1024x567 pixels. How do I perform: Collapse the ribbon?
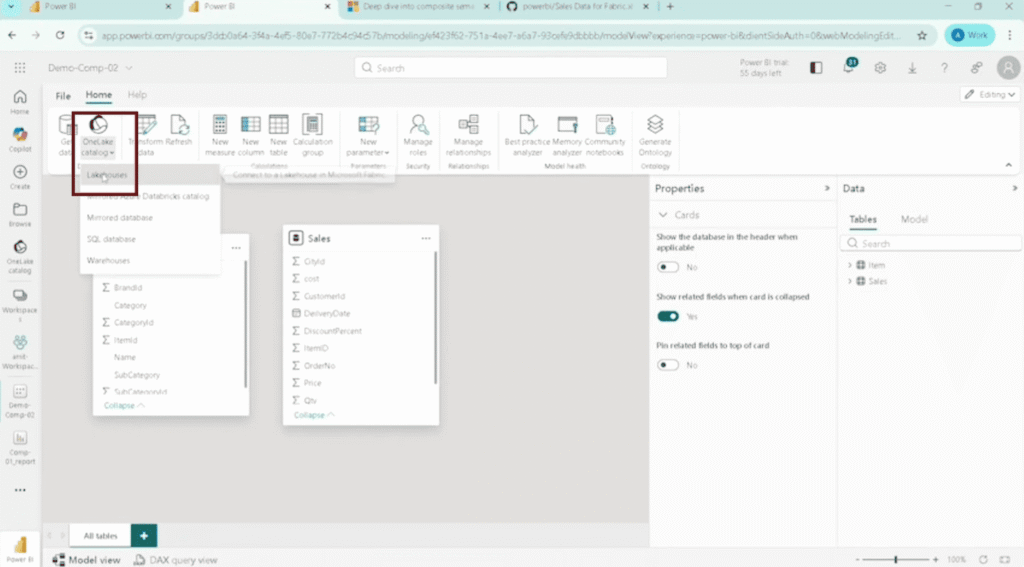1008,165
